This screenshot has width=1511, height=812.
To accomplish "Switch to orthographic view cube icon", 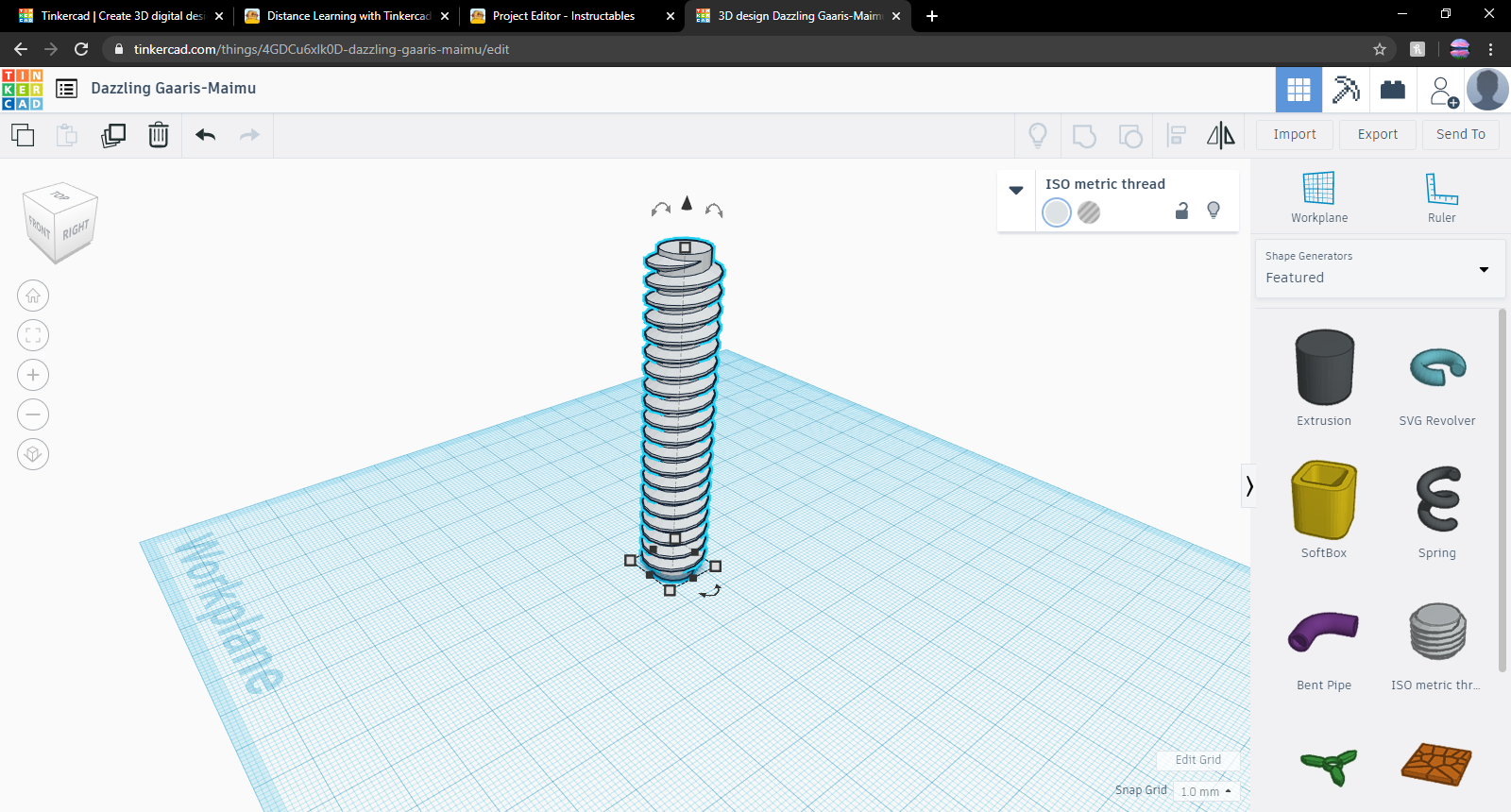I will tap(33, 454).
